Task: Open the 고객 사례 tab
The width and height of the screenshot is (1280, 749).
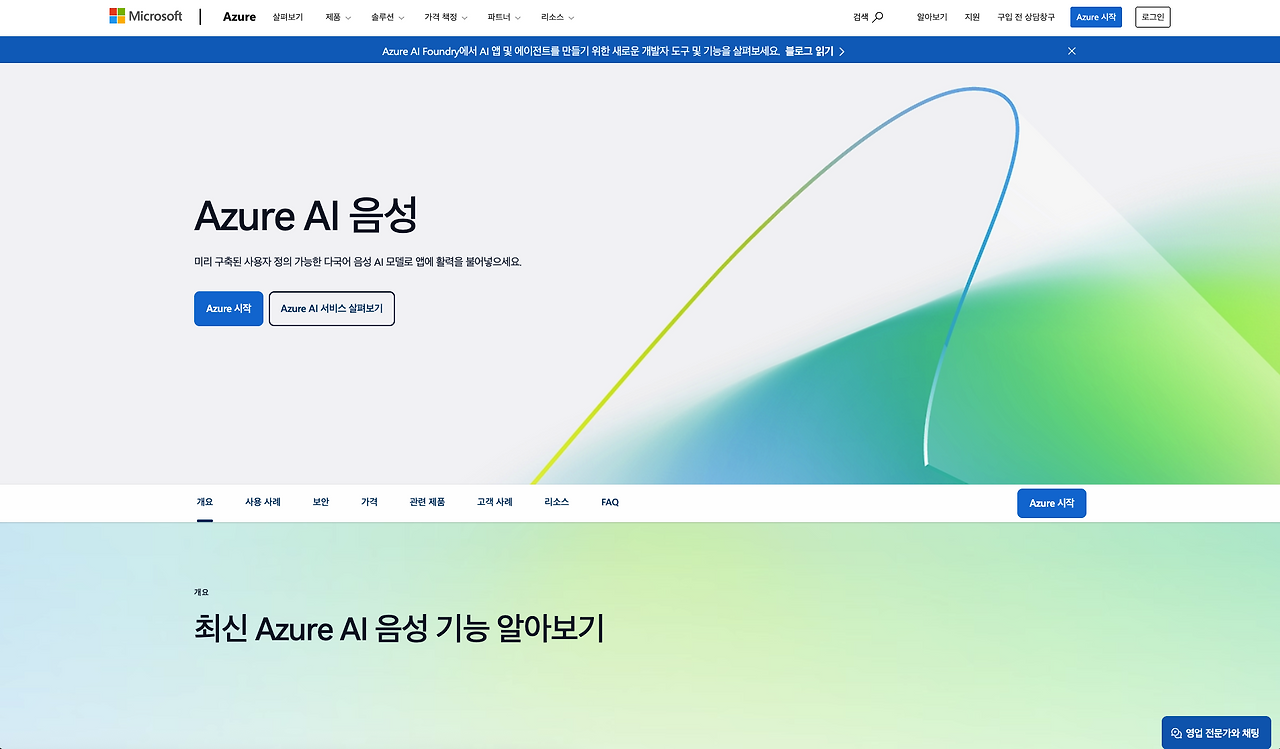Action: (x=493, y=502)
